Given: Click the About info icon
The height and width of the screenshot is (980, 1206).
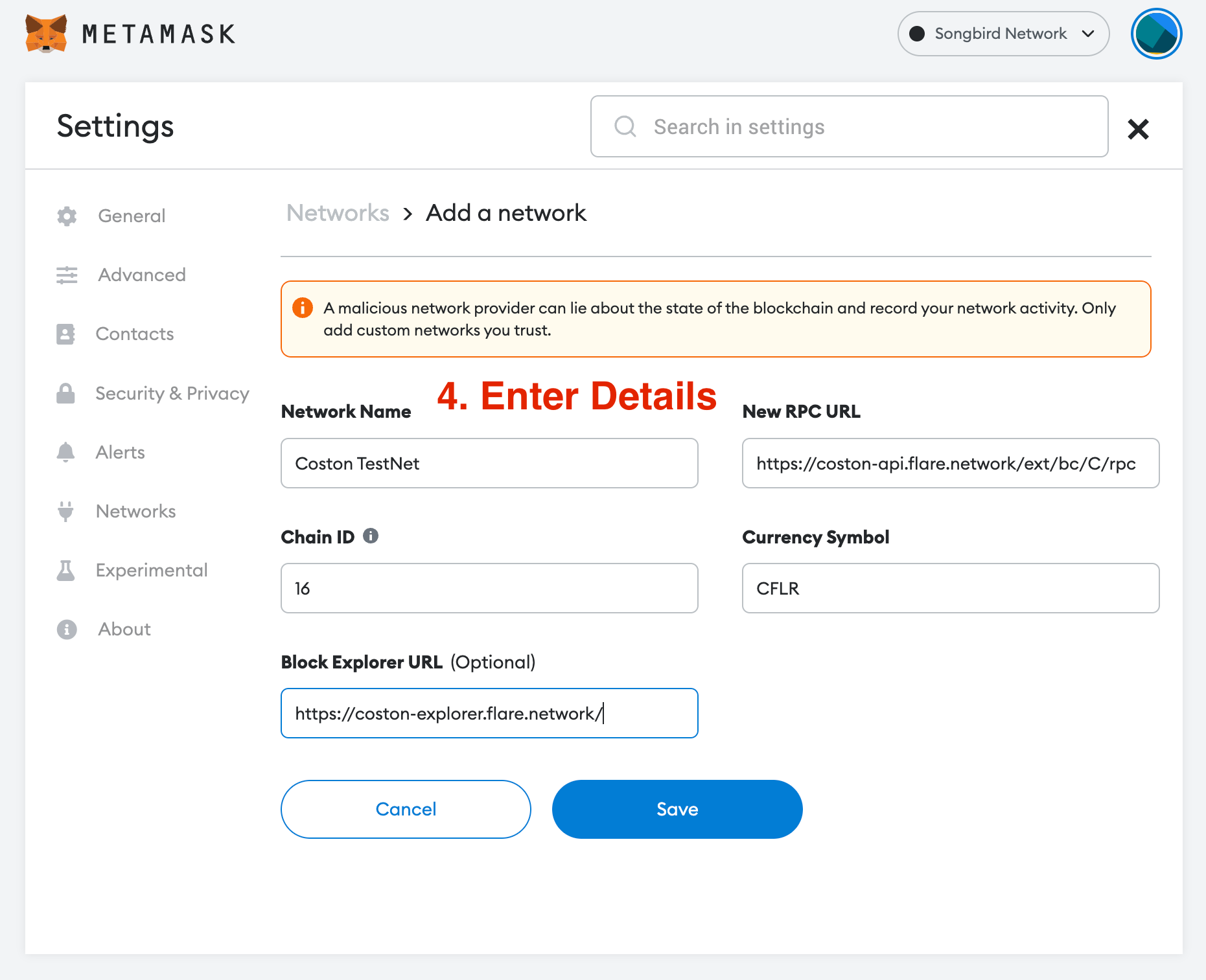Looking at the screenshot, I should (67, 630).
